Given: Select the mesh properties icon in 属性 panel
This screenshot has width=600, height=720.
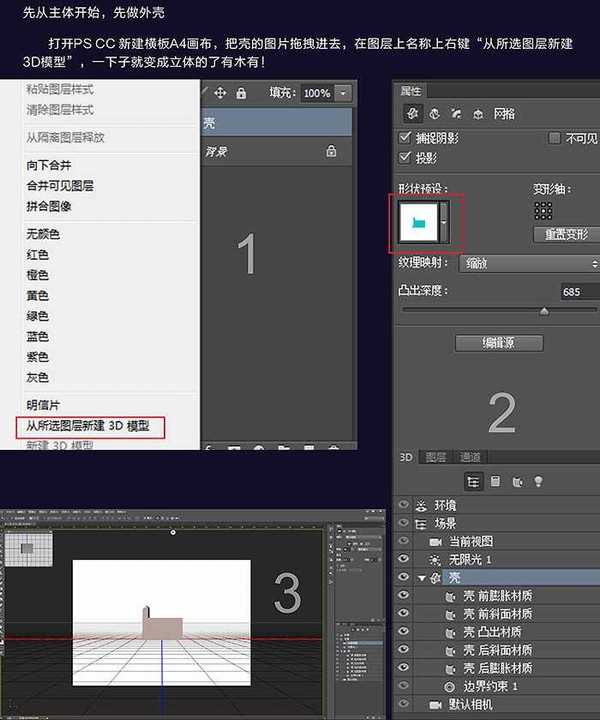Looking at the screenshot, I should (x=412, y=113).
